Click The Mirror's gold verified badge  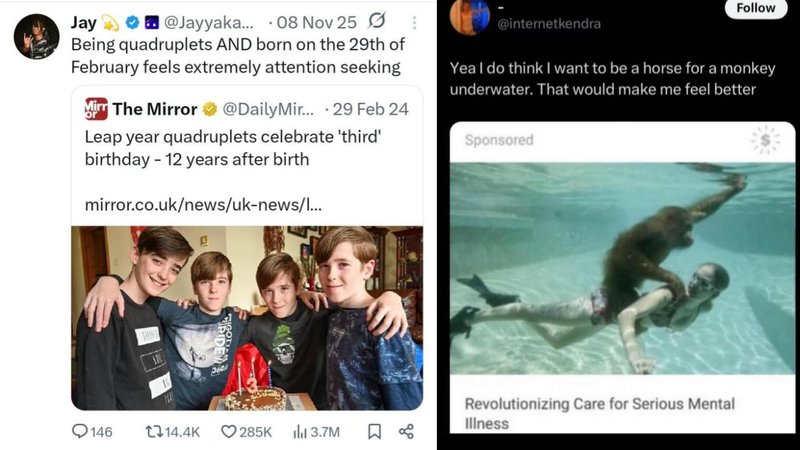[211, 108]
